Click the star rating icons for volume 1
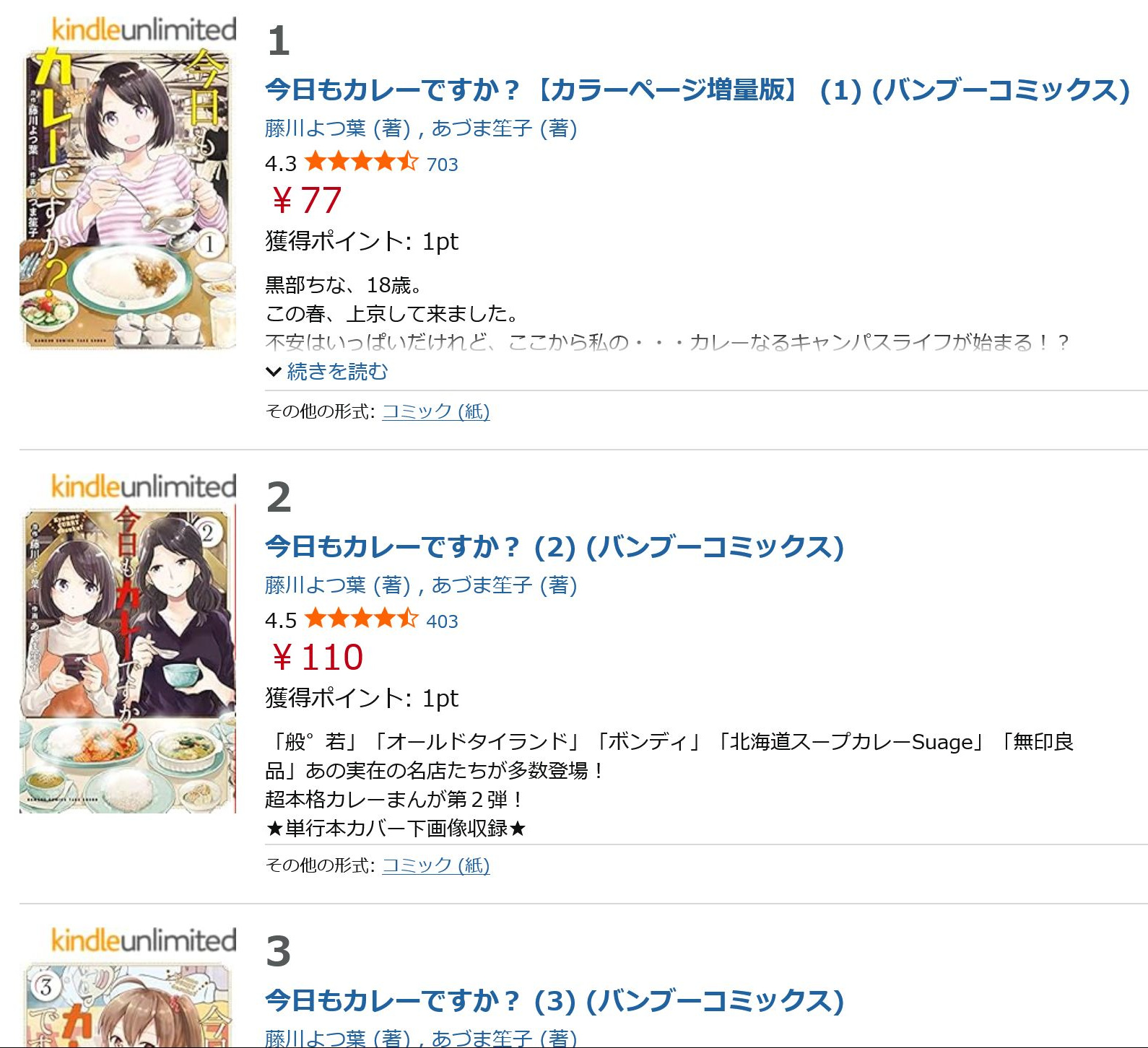1148x1048 pixels. (361, 162)
